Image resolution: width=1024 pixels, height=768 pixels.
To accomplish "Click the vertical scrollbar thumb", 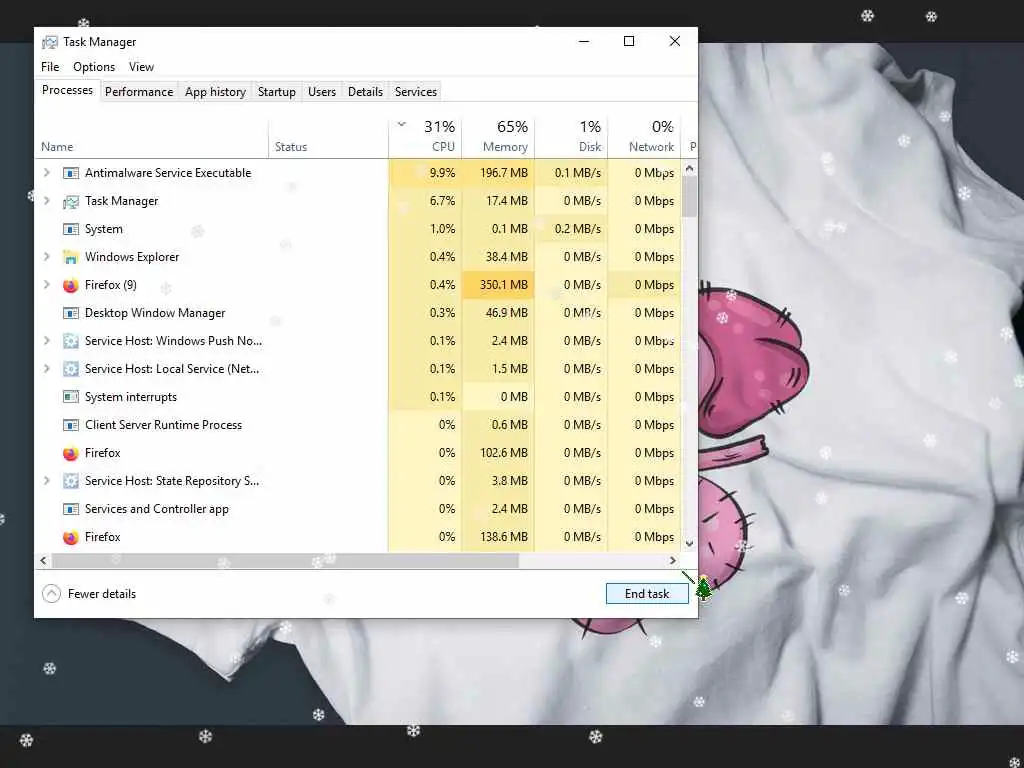I will pyautogui.click(x=690, y=197).
